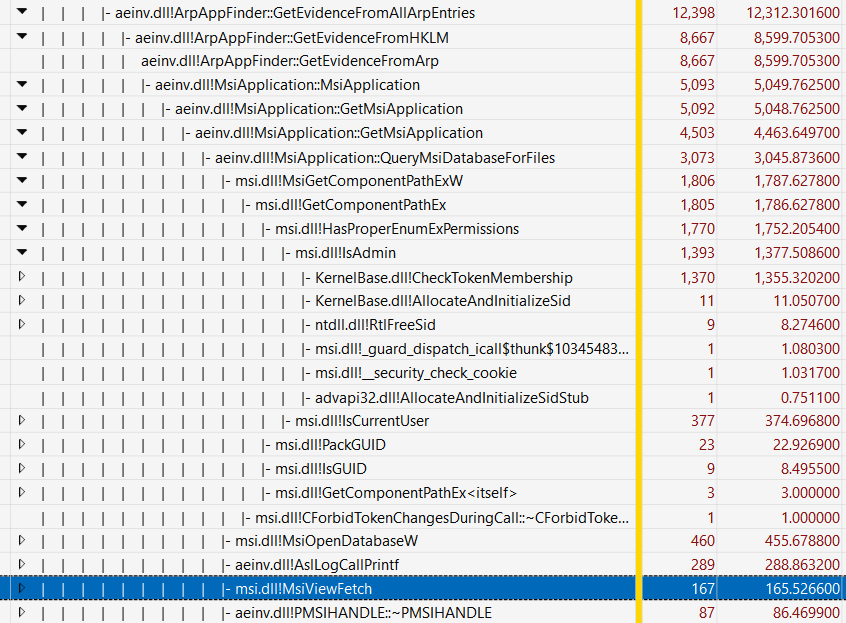Collapse the GetEvidenceFromAllArpEntries node
Viewport: 846px width, 623px height.
click(x=22, y=13)
